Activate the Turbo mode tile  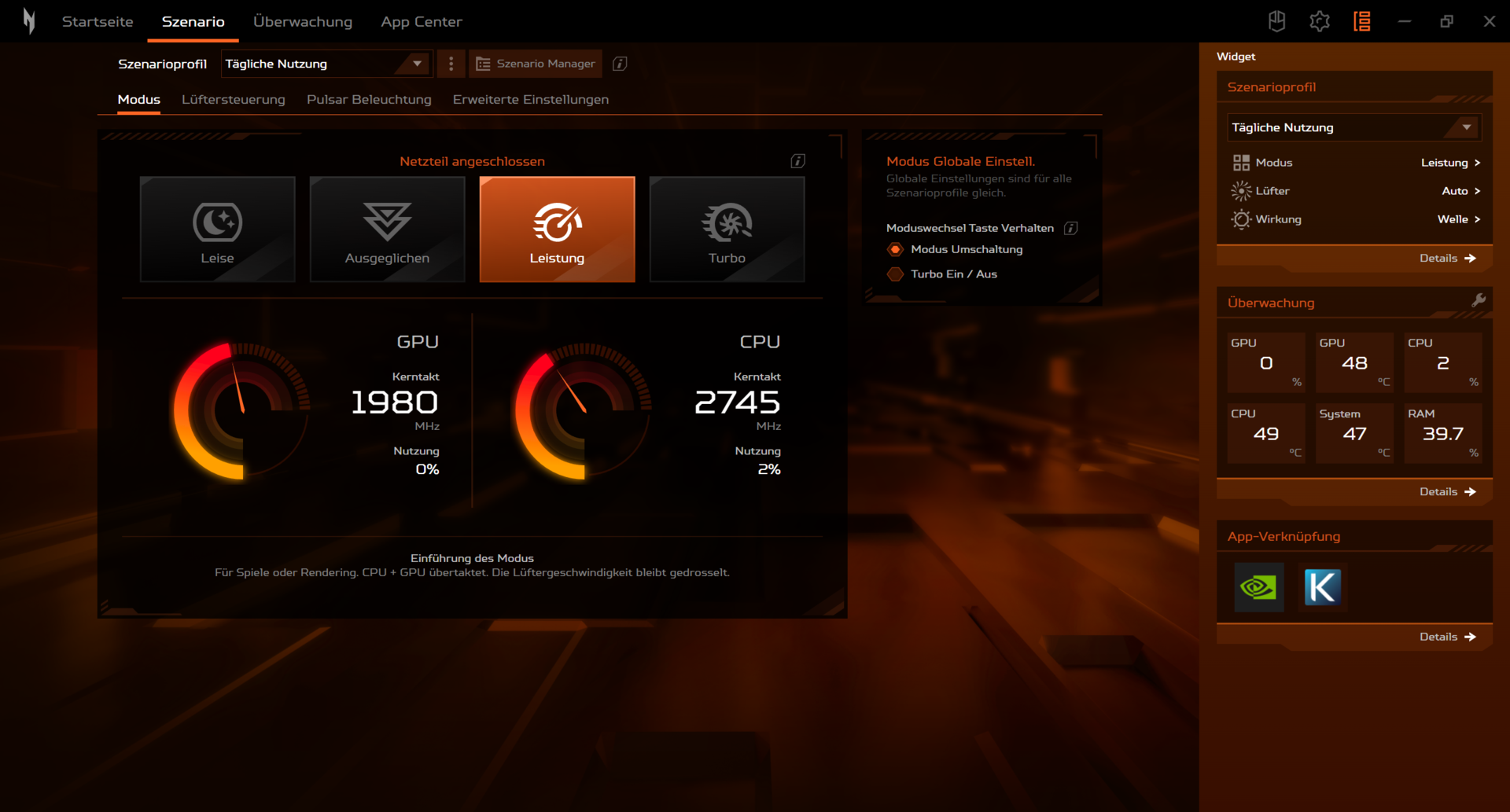727,229
